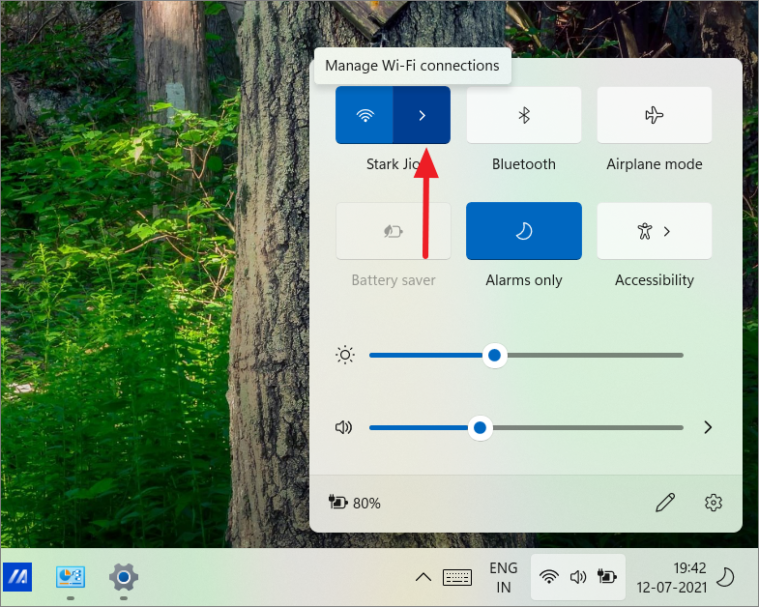
Task: Click the brightness slider handle
Action: (494, 355)
